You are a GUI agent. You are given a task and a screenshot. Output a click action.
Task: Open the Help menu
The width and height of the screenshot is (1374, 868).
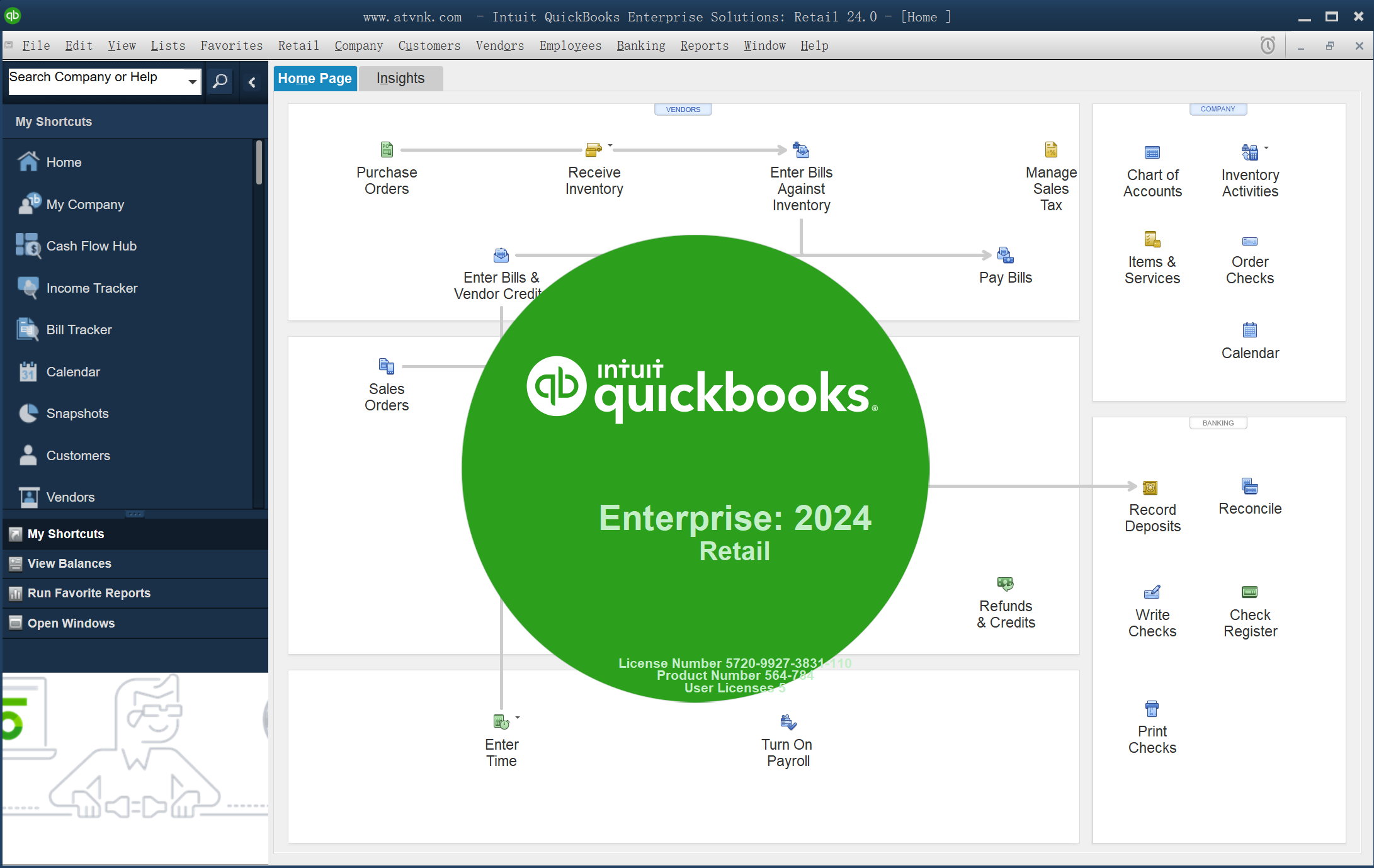814,45
